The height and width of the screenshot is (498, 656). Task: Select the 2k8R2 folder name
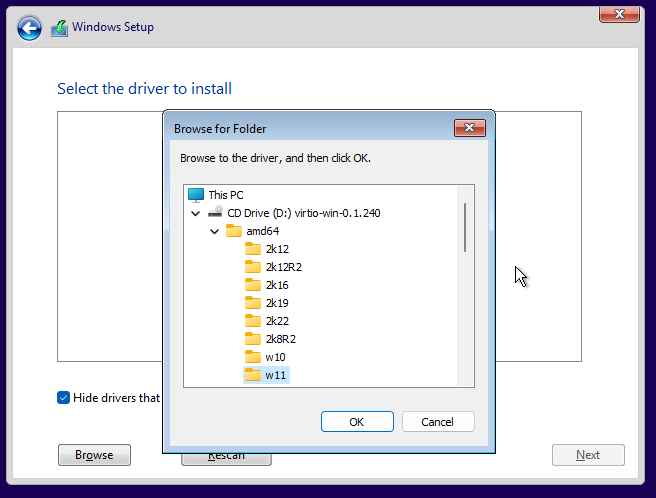(281, 339)
